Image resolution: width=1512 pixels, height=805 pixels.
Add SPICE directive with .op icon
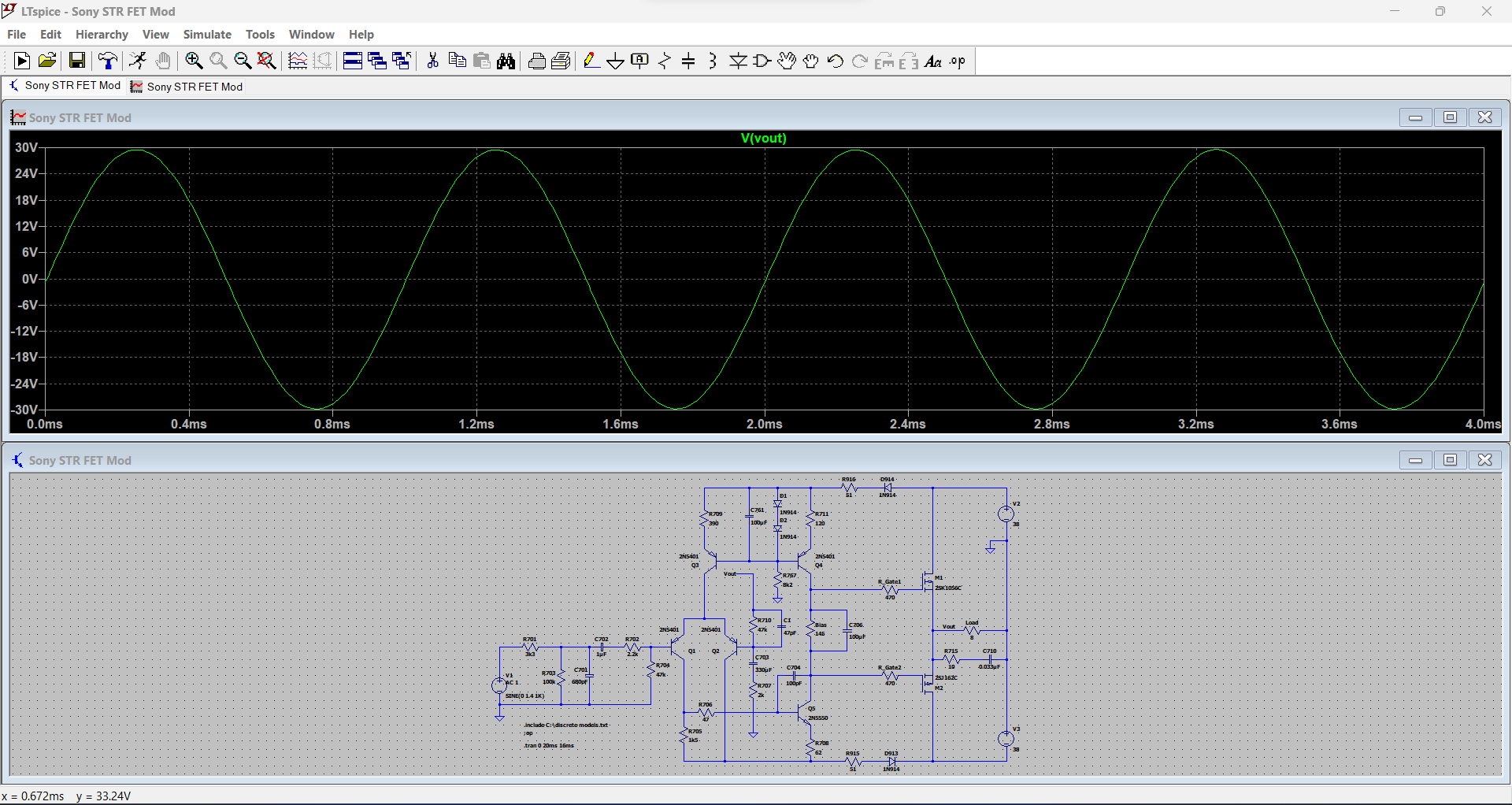(x=958, y=61)
